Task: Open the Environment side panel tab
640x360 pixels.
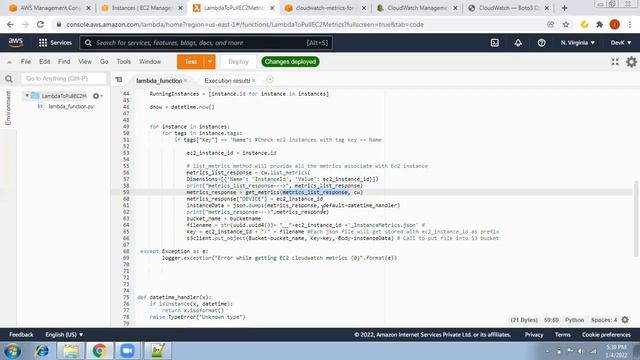Action: coord(8,108)
